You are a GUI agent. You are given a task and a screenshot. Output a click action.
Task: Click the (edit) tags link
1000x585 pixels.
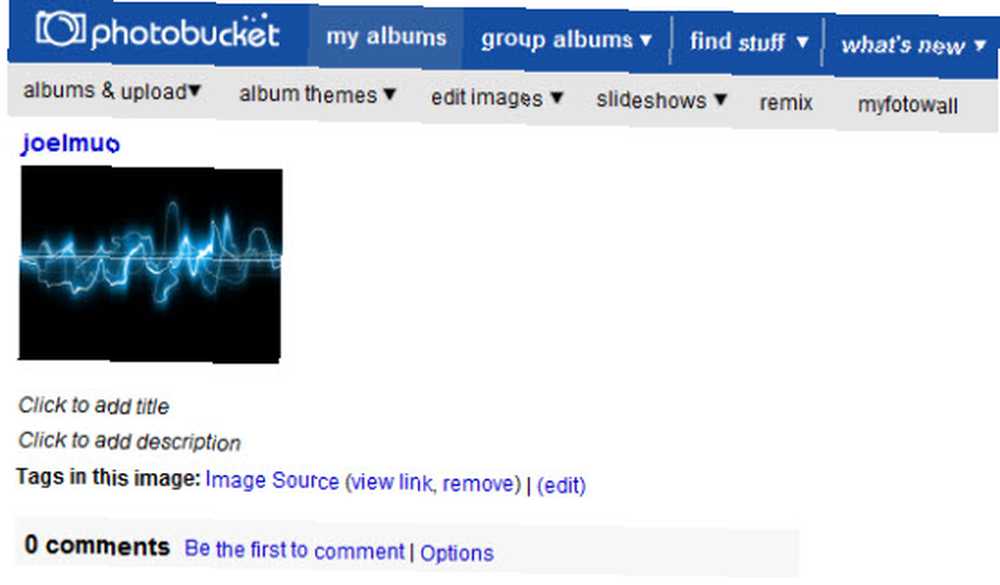[561, 485]
